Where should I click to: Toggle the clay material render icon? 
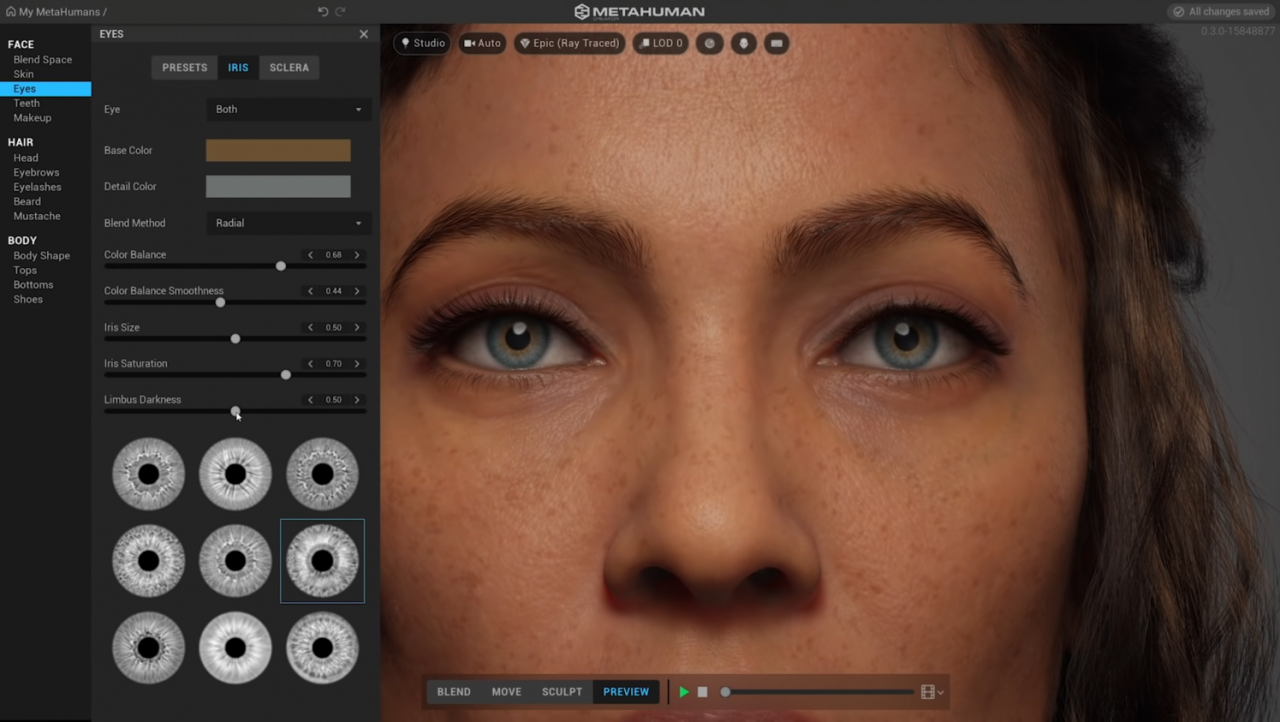pyautogui.click(x=710, y=43)
